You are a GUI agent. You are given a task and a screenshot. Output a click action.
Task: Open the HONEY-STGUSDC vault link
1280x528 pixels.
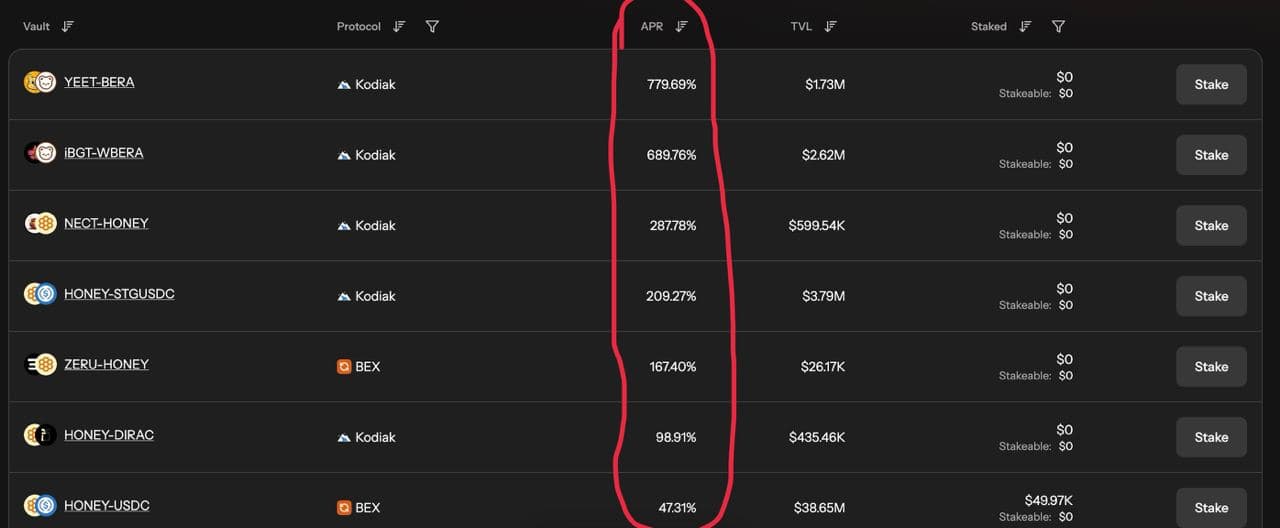[119, 294]
